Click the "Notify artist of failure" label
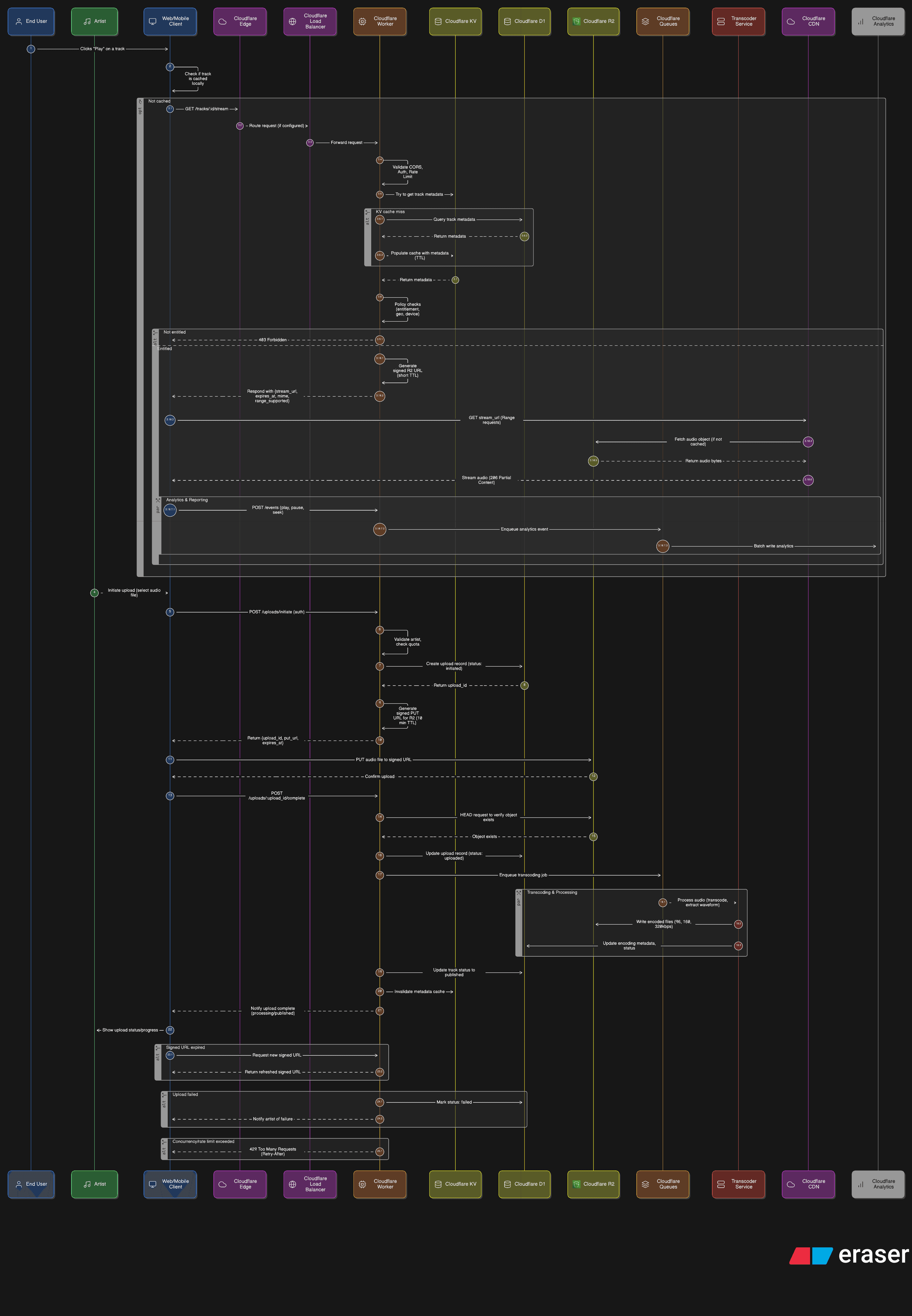This screenshot has width=912, height=1316. tap(272, 1119)
